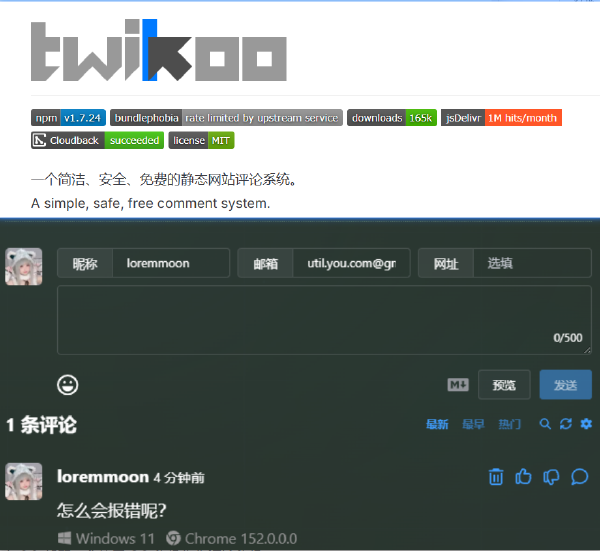This screenshot has height=551, width=600.
Task: Click the 4 分钟前 timestamp
Action: 179,478
